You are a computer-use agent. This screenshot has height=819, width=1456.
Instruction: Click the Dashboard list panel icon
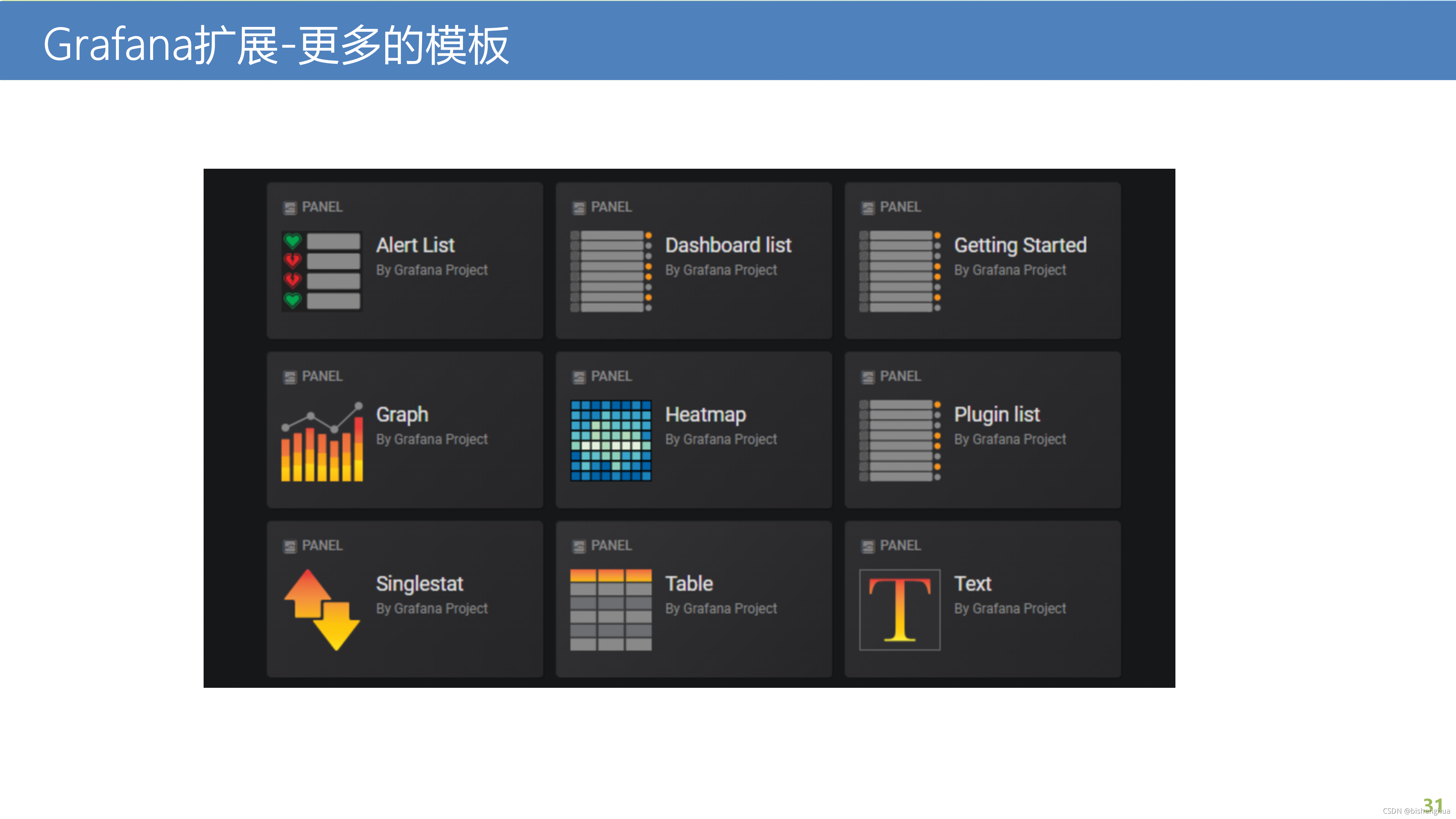click(x=610, y=271)
